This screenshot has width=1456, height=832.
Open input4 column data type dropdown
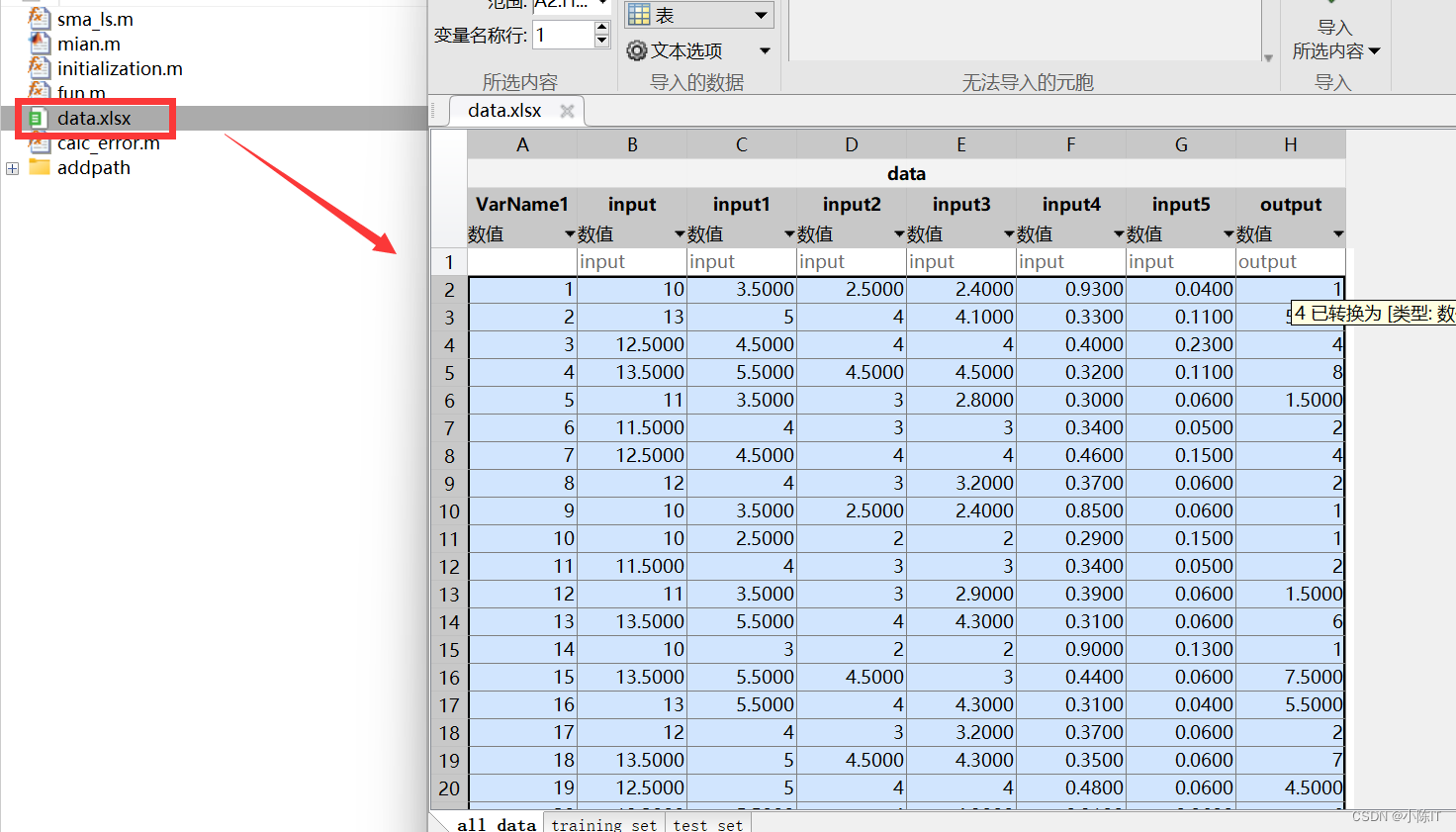(1119, 234)
